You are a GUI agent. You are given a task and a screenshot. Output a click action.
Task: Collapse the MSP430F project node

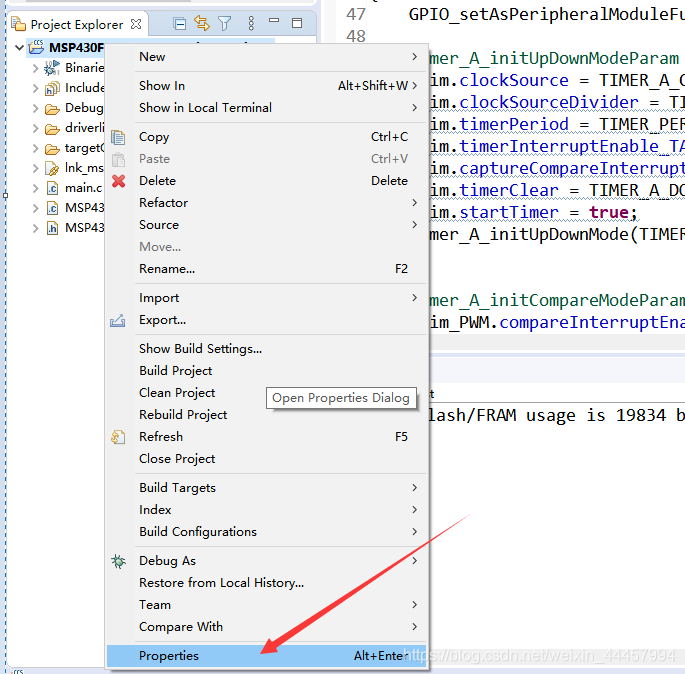click(x=19, y=47)
